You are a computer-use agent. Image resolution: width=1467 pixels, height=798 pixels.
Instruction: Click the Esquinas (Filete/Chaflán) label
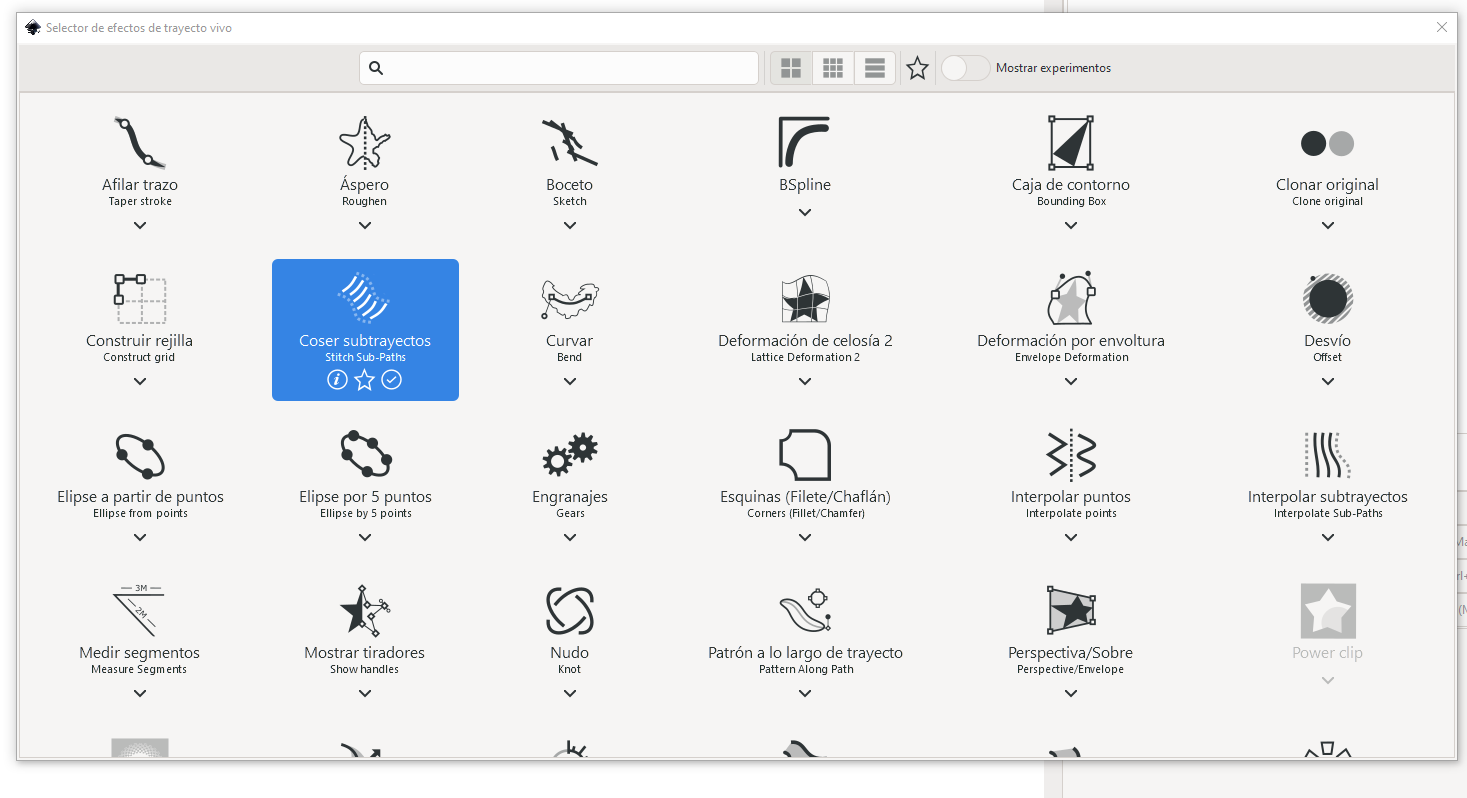[805, 496]
